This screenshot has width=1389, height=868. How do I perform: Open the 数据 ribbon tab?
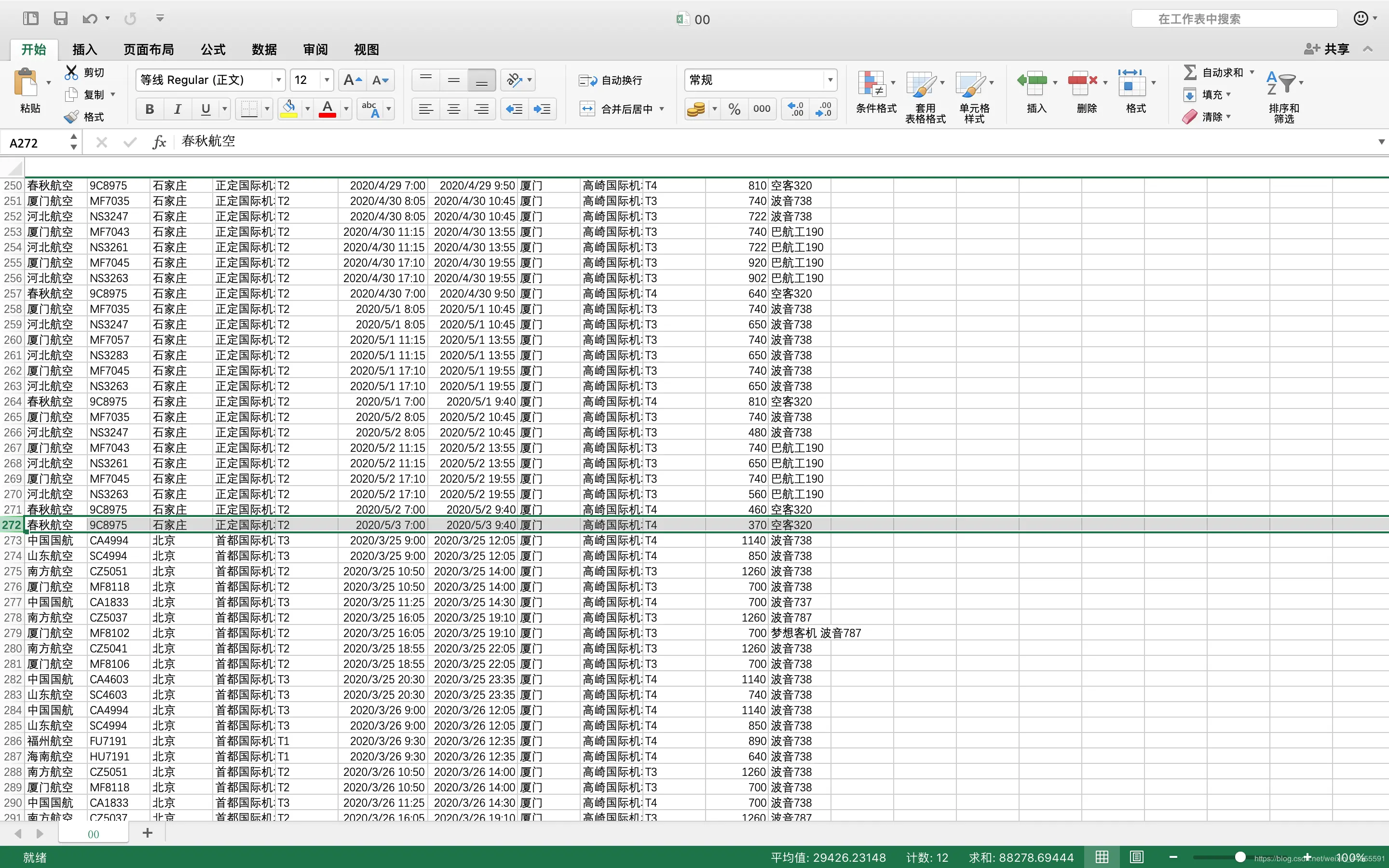tap(264, 49)
